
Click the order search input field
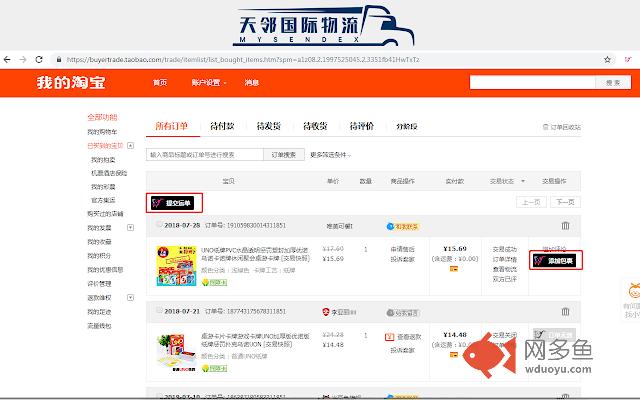(x=204, y=155)
